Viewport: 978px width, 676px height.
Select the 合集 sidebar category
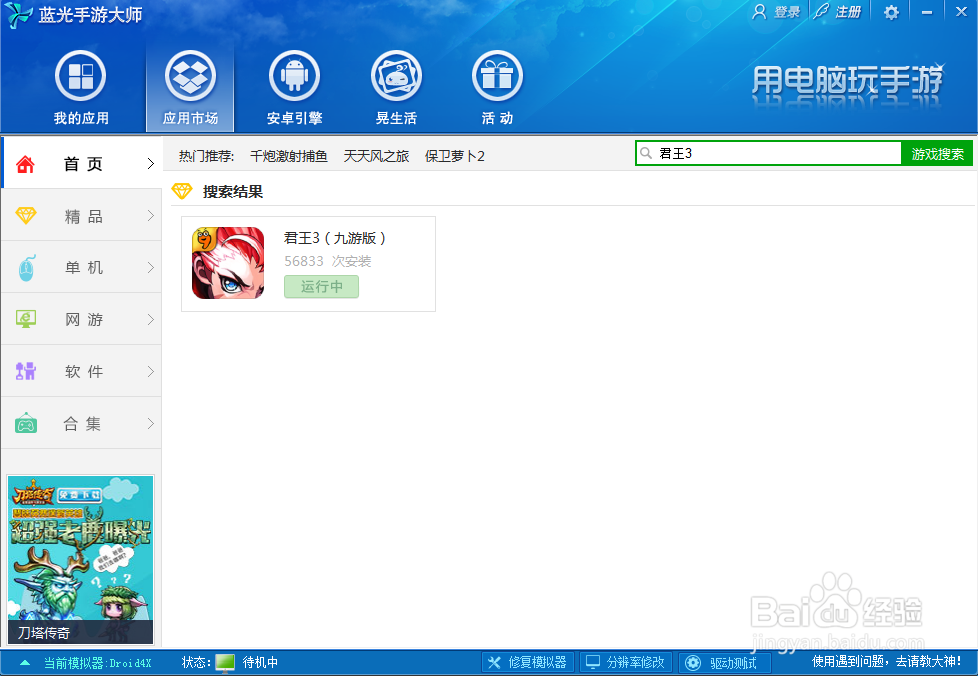(x=82, y=423)
